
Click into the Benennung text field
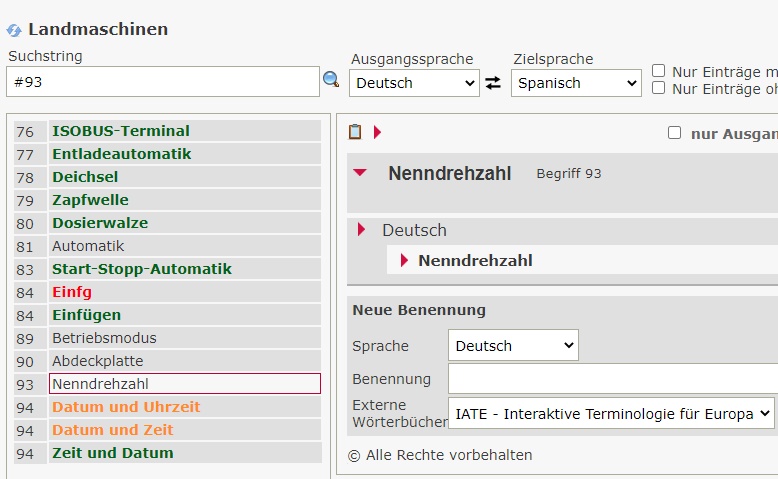[x=612, y=379]
